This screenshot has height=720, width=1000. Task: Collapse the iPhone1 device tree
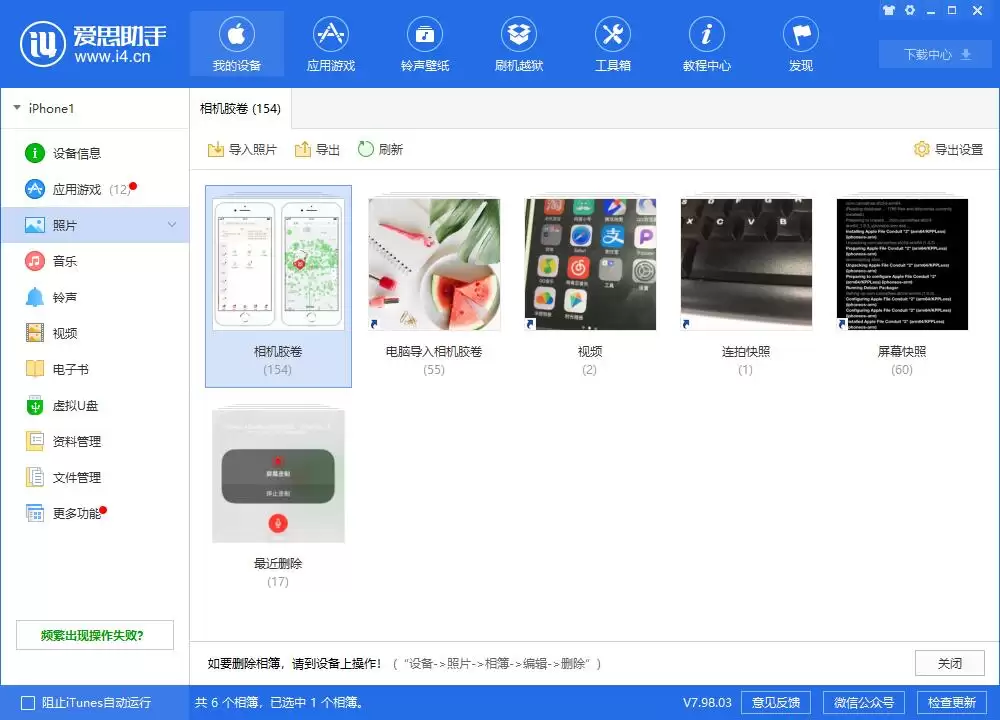pos(17,108)
